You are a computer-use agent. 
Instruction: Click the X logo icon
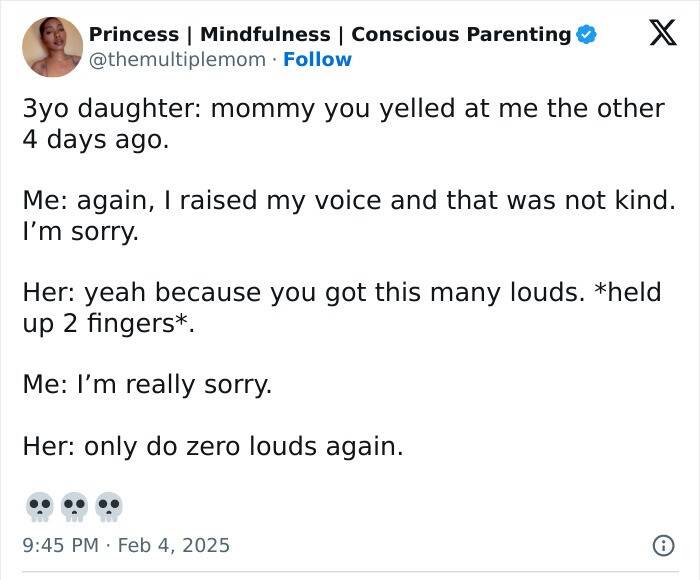(x=656, y=36)
